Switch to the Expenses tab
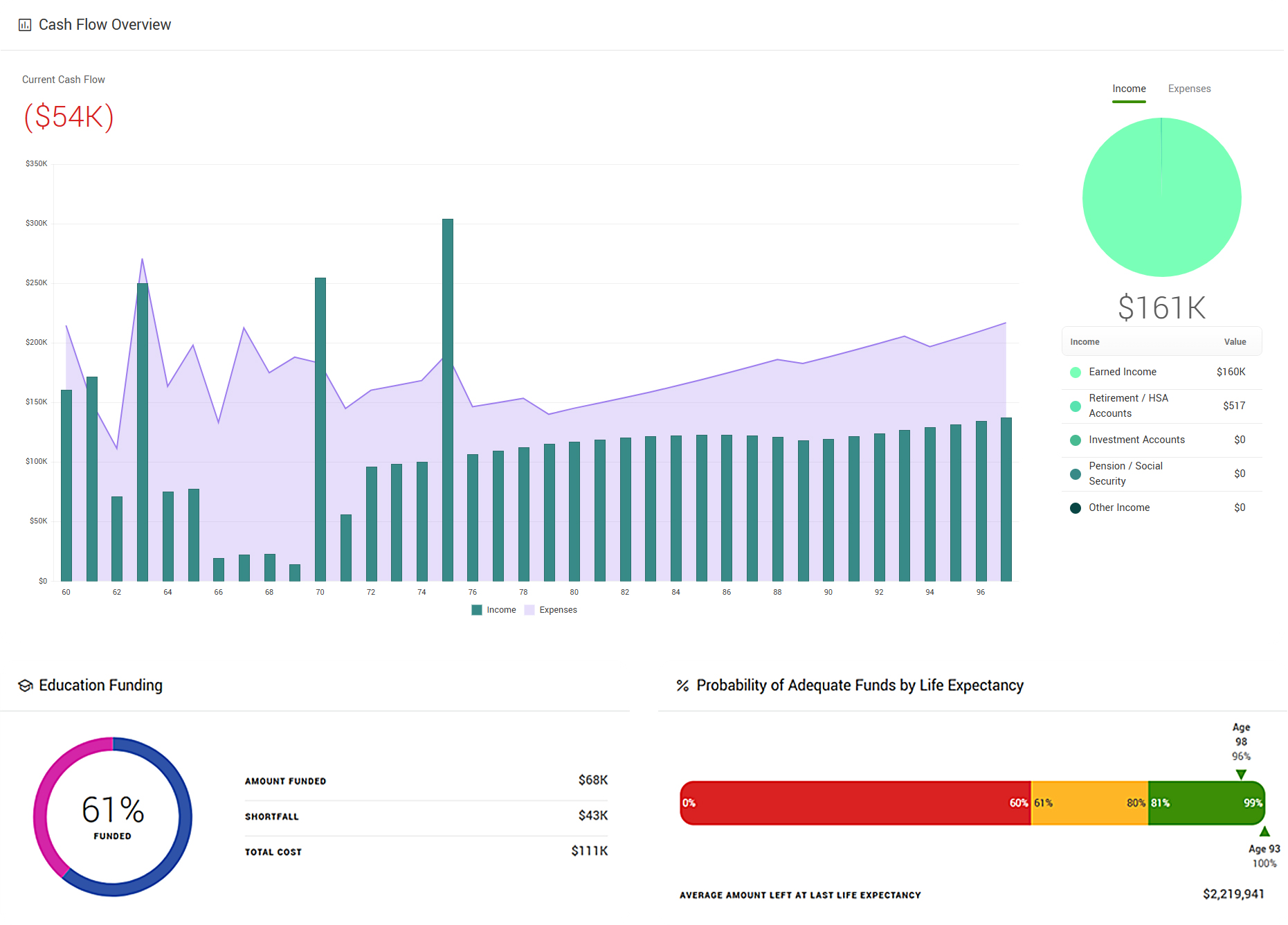 (1189, 89)
